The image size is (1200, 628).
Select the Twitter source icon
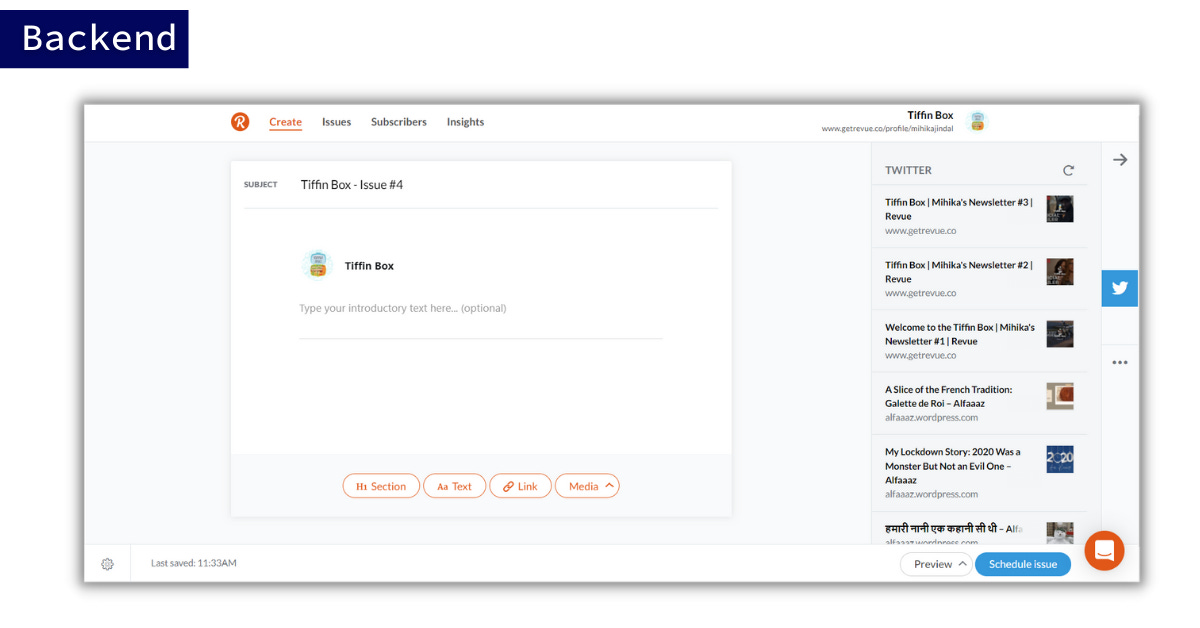point(1119,288)
